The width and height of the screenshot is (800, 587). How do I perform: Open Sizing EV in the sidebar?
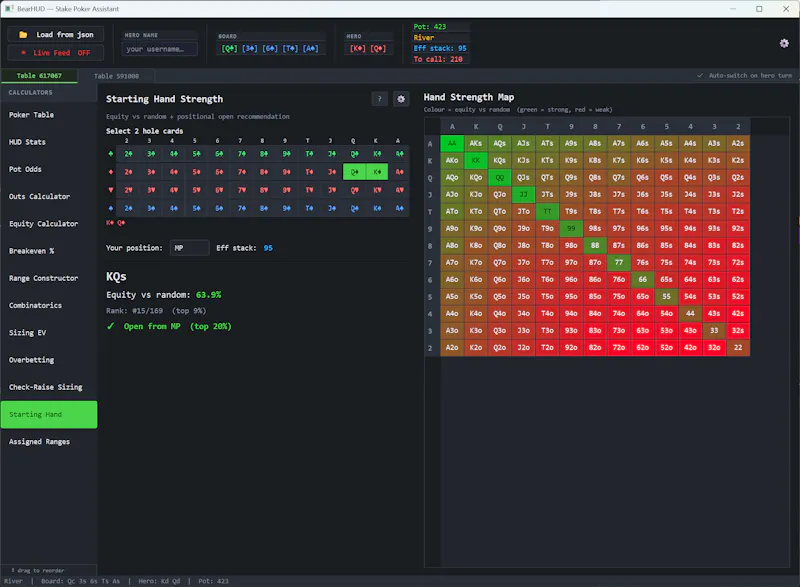pos(49,333)
